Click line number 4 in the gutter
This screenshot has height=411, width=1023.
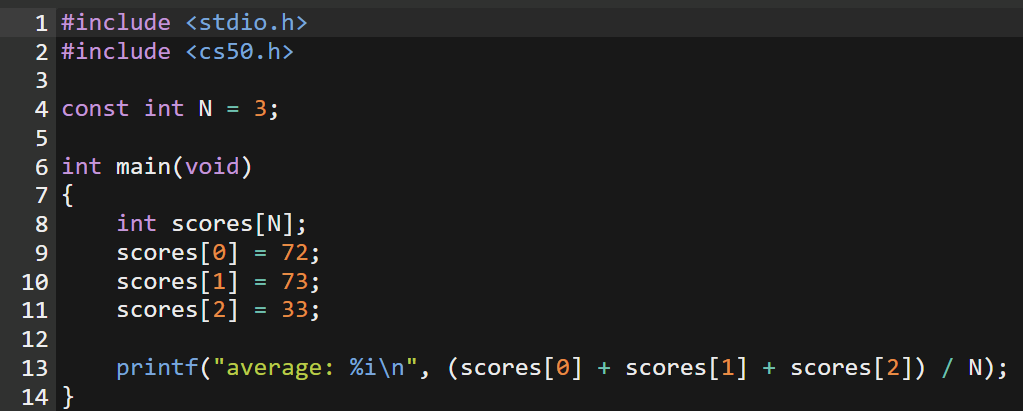pyautogui.click(x=41, y=109)
